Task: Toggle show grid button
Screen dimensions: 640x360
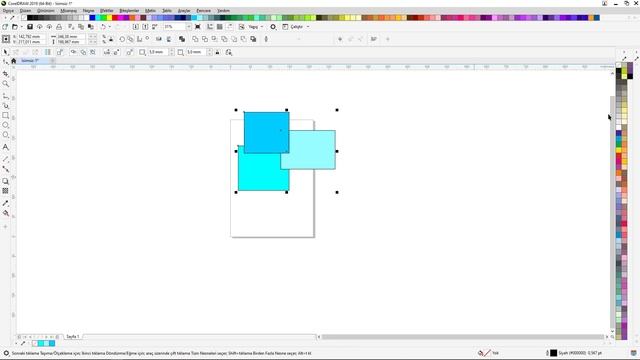Action: [220, 27]
